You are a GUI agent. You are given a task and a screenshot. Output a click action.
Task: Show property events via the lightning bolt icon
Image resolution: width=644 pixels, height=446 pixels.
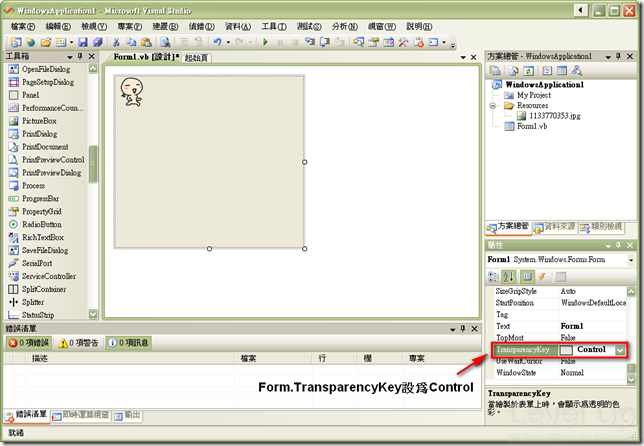(x=542, y=277)
